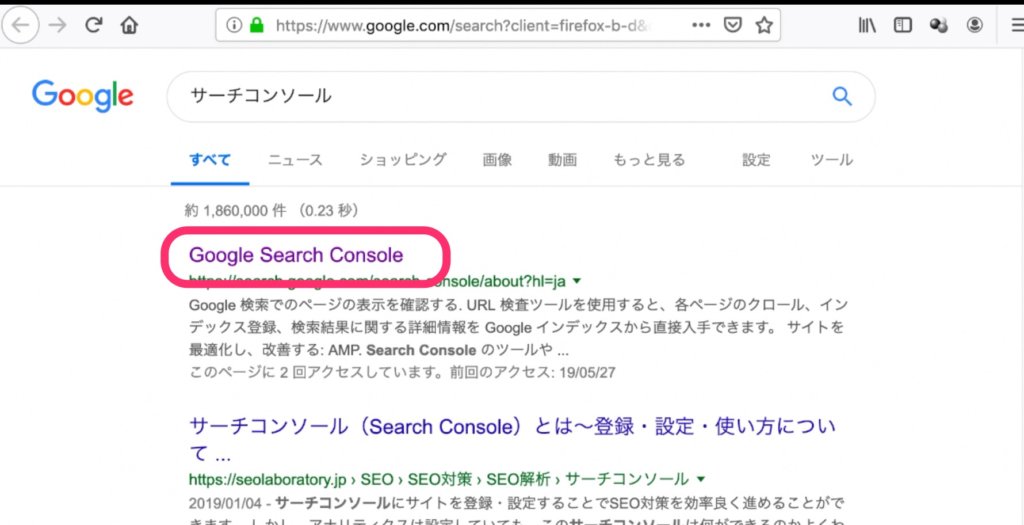1024x525 pixels.
Task: Expand options arrow beside the Search Console URL
Action: point(577,281)
